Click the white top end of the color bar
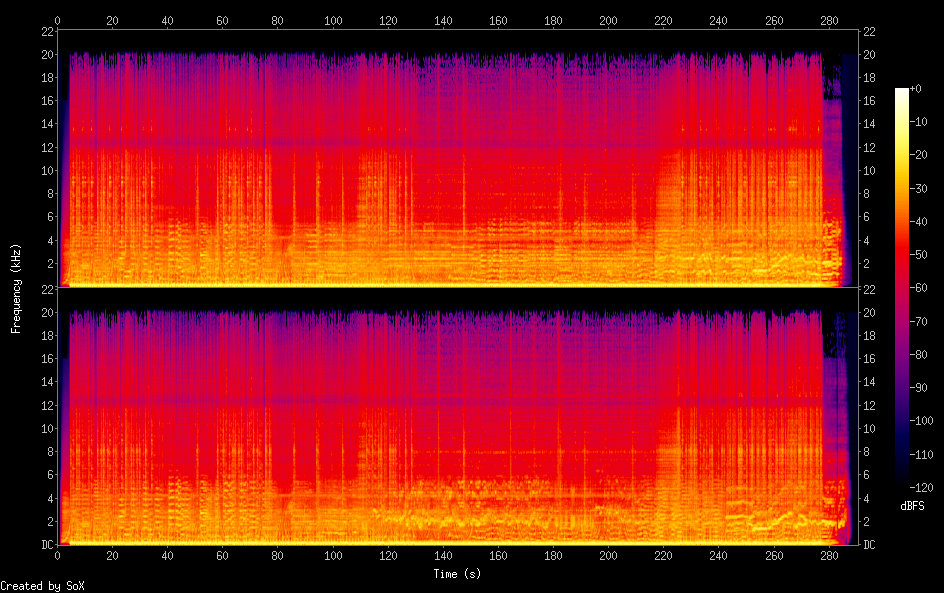The height and width of the screenshot is (593, 944). (x=902, y=92)
